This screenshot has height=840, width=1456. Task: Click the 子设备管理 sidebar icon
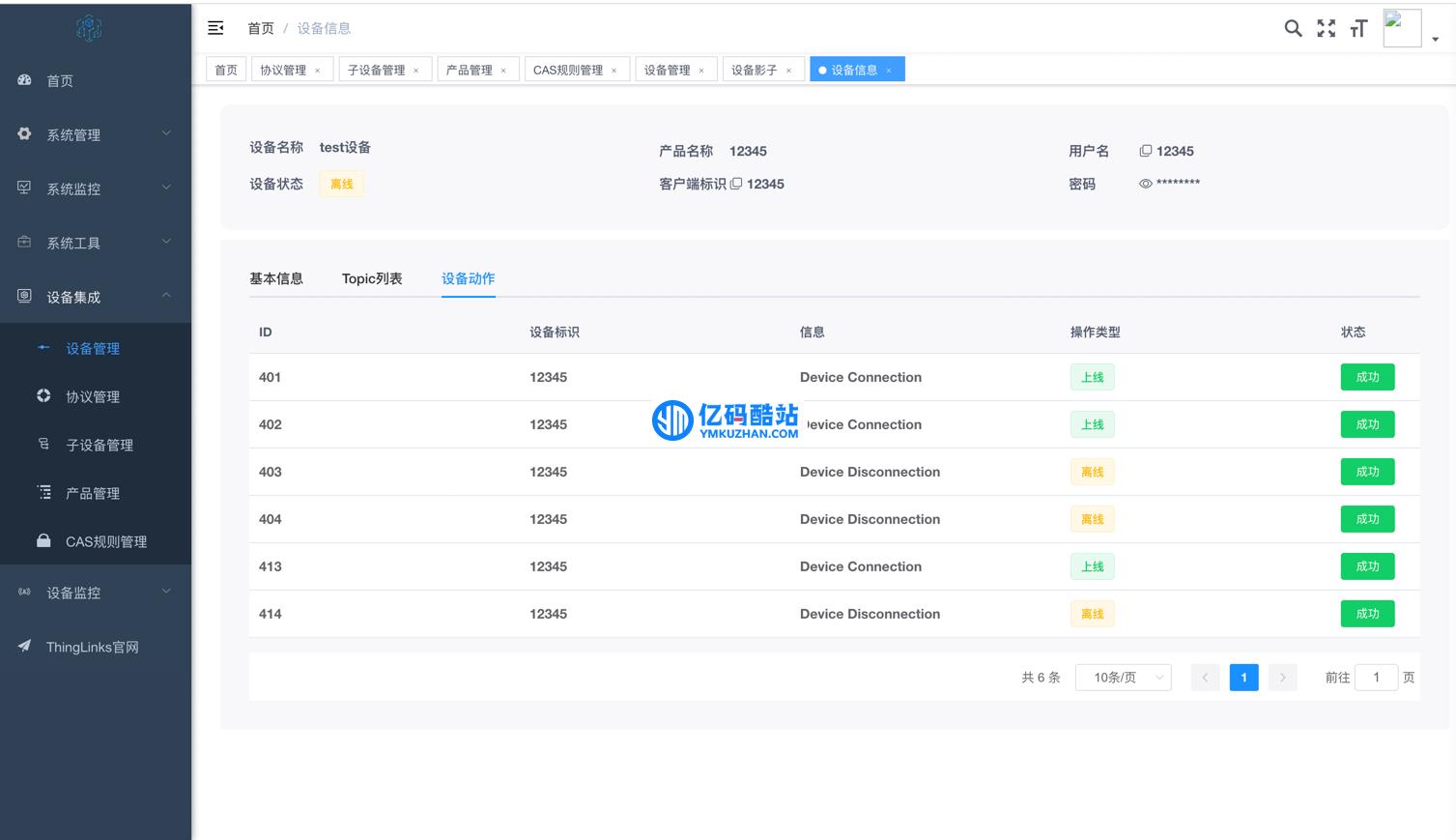click(43, 444)
